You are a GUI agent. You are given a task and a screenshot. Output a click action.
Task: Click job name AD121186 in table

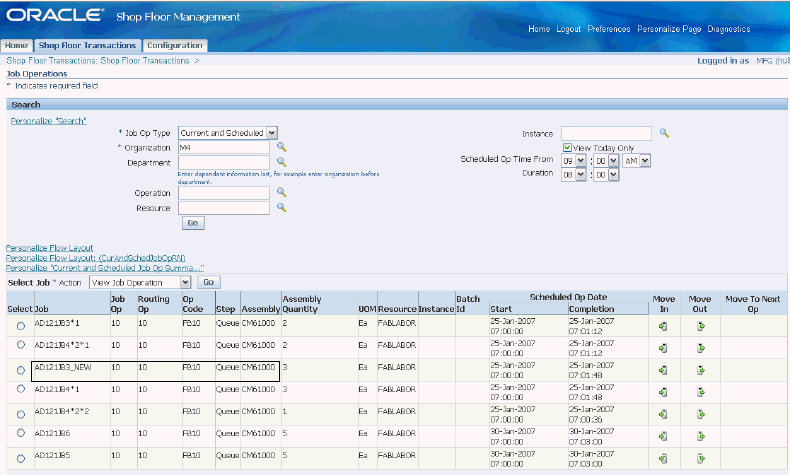(52, 433)
